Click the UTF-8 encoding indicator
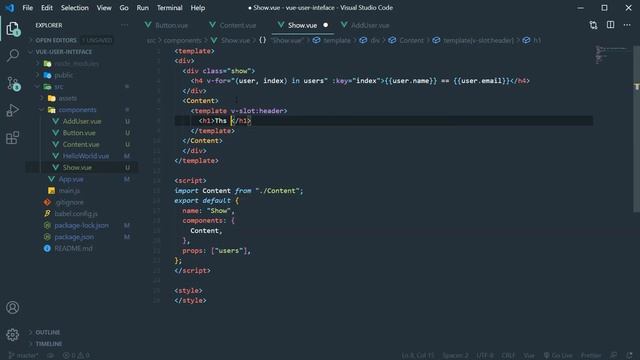 tap(485, 356)
